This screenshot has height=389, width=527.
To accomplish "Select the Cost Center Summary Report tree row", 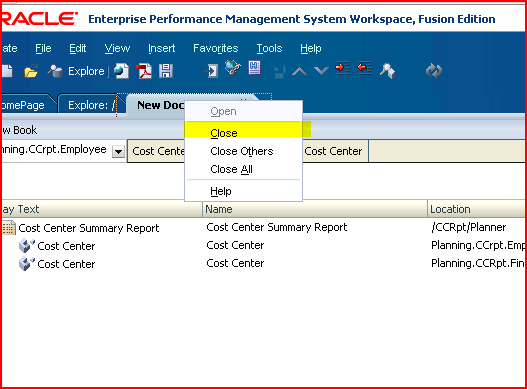I will pos(89,228).
